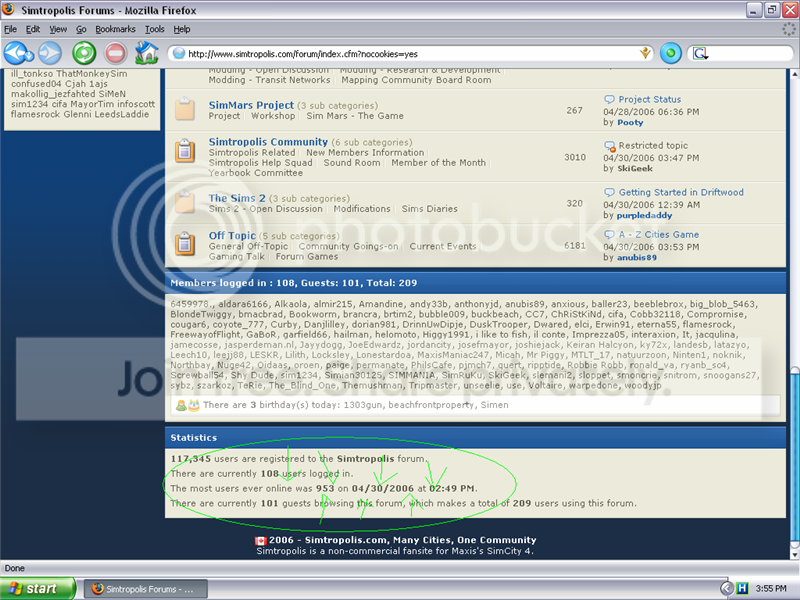
Task: Click the browser Back arrow button
Action: tap(18, 53)
